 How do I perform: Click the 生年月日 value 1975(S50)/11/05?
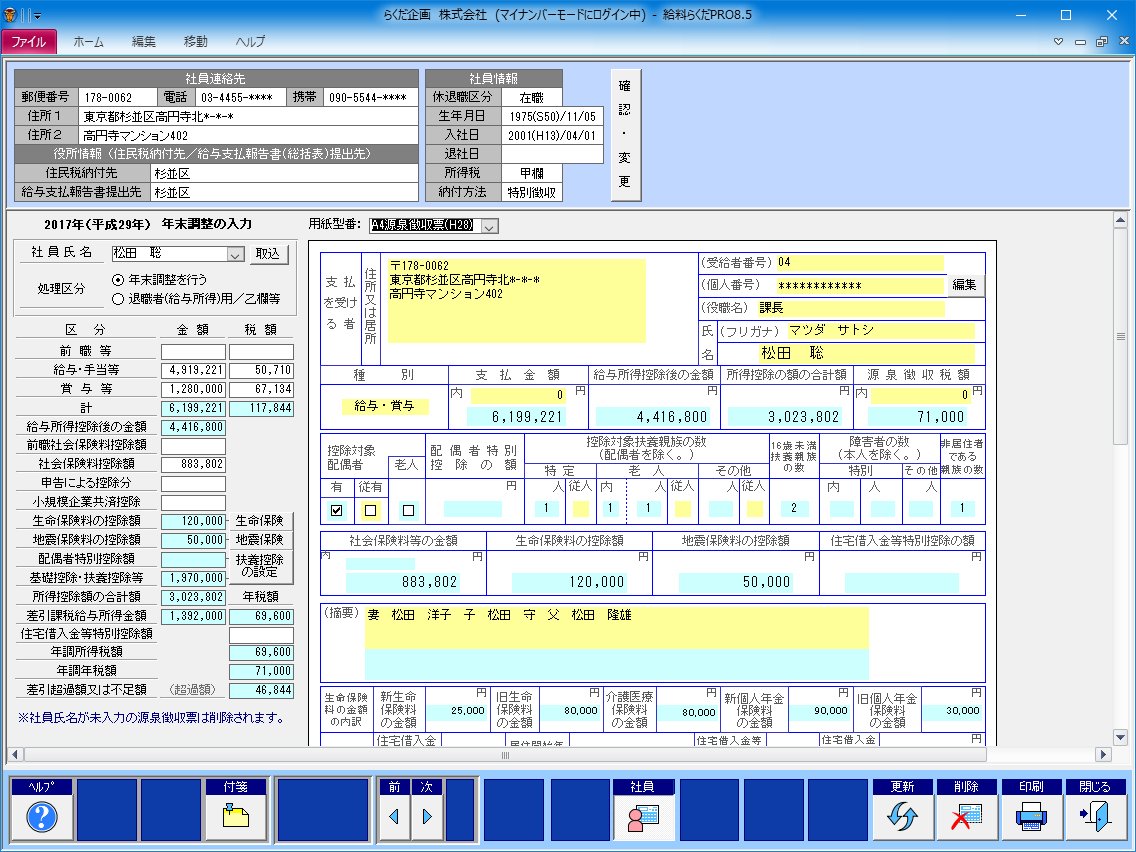tap(552, 116)
